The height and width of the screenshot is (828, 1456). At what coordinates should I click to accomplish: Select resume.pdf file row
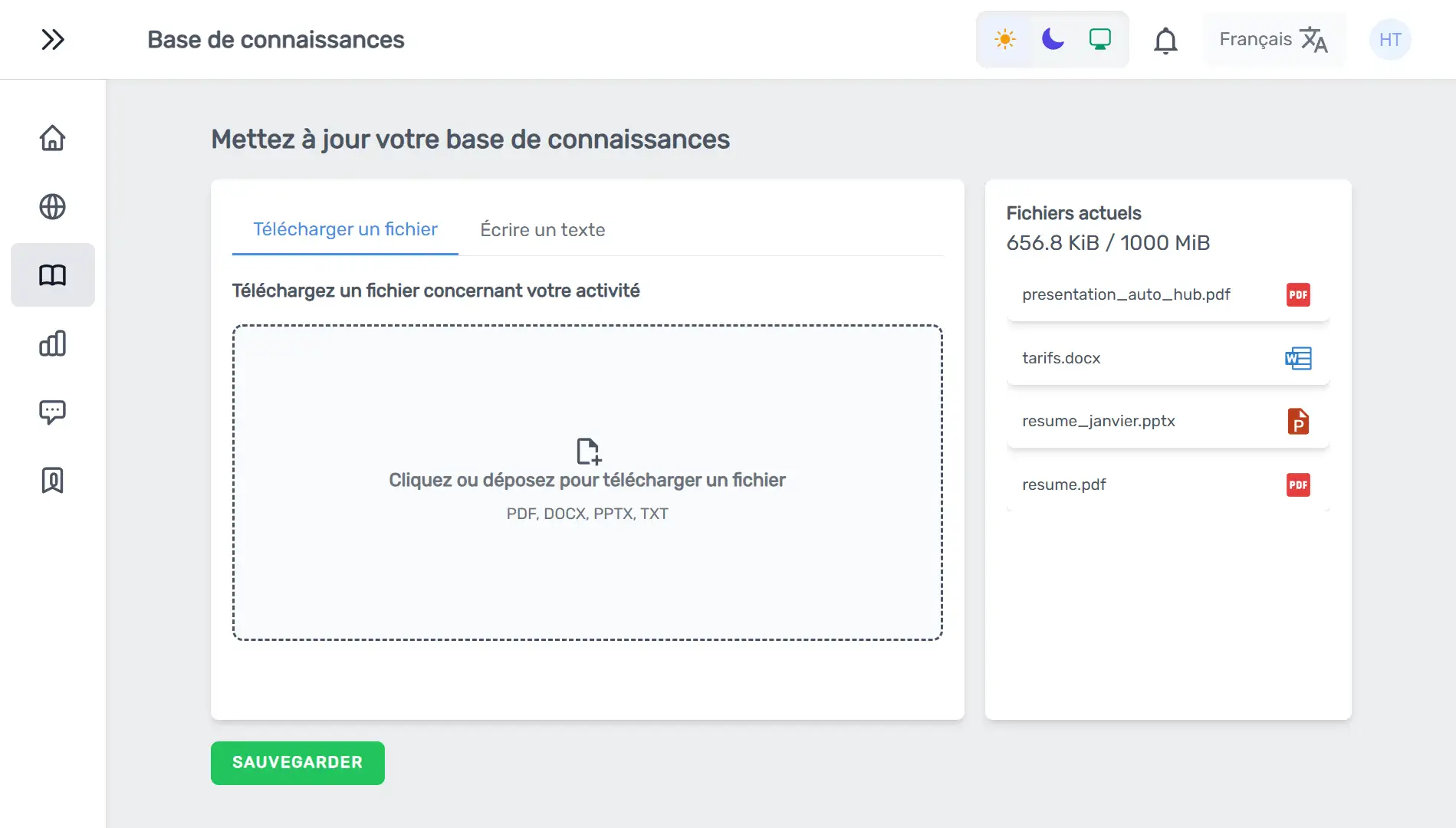[1168, 485]
